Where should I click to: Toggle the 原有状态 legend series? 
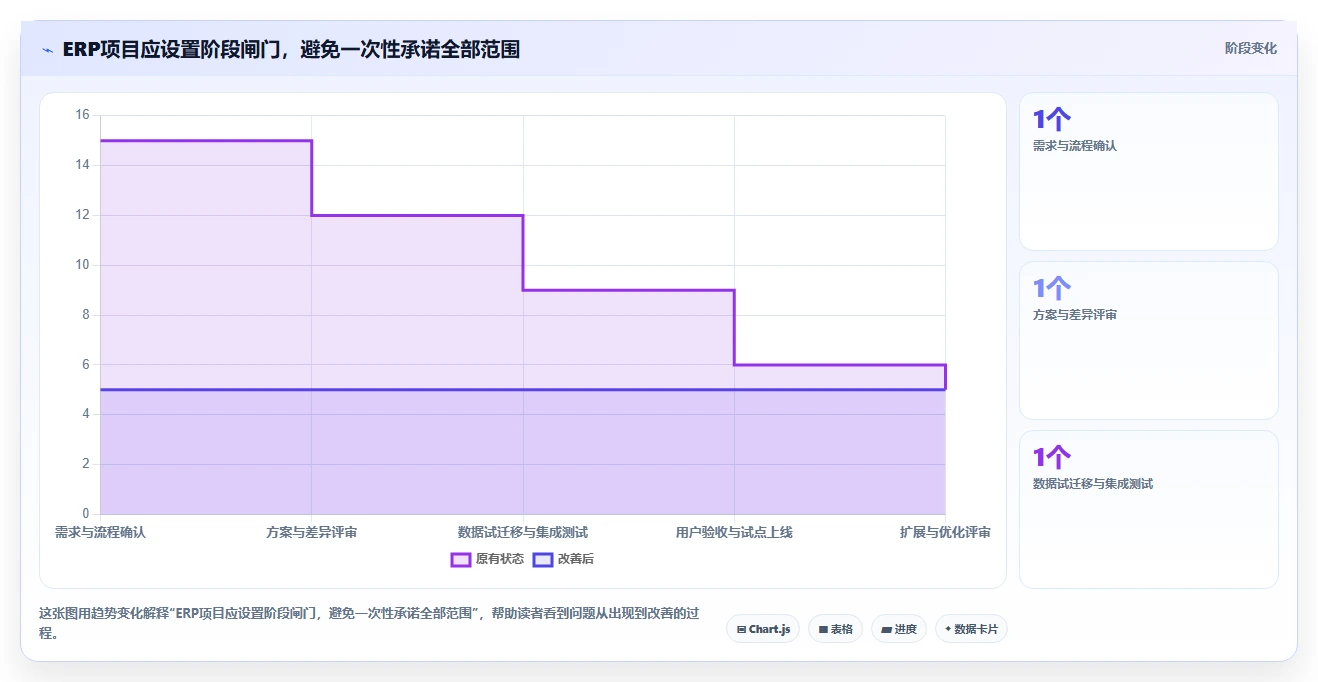[x=488, y=559]
